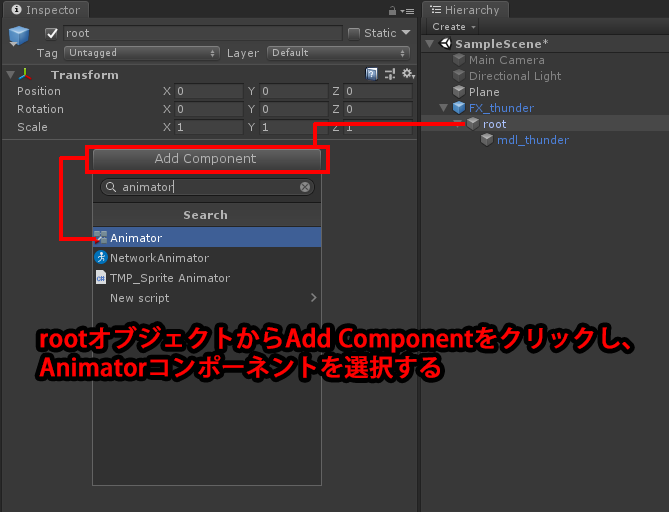
Task: Open the Layer dropdown showing Default
Action: (338, 53)
